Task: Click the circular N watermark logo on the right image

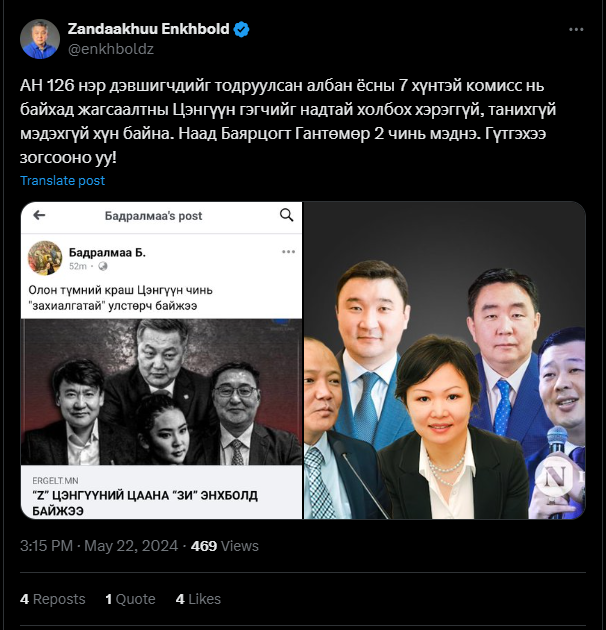Action: [555, 477]
